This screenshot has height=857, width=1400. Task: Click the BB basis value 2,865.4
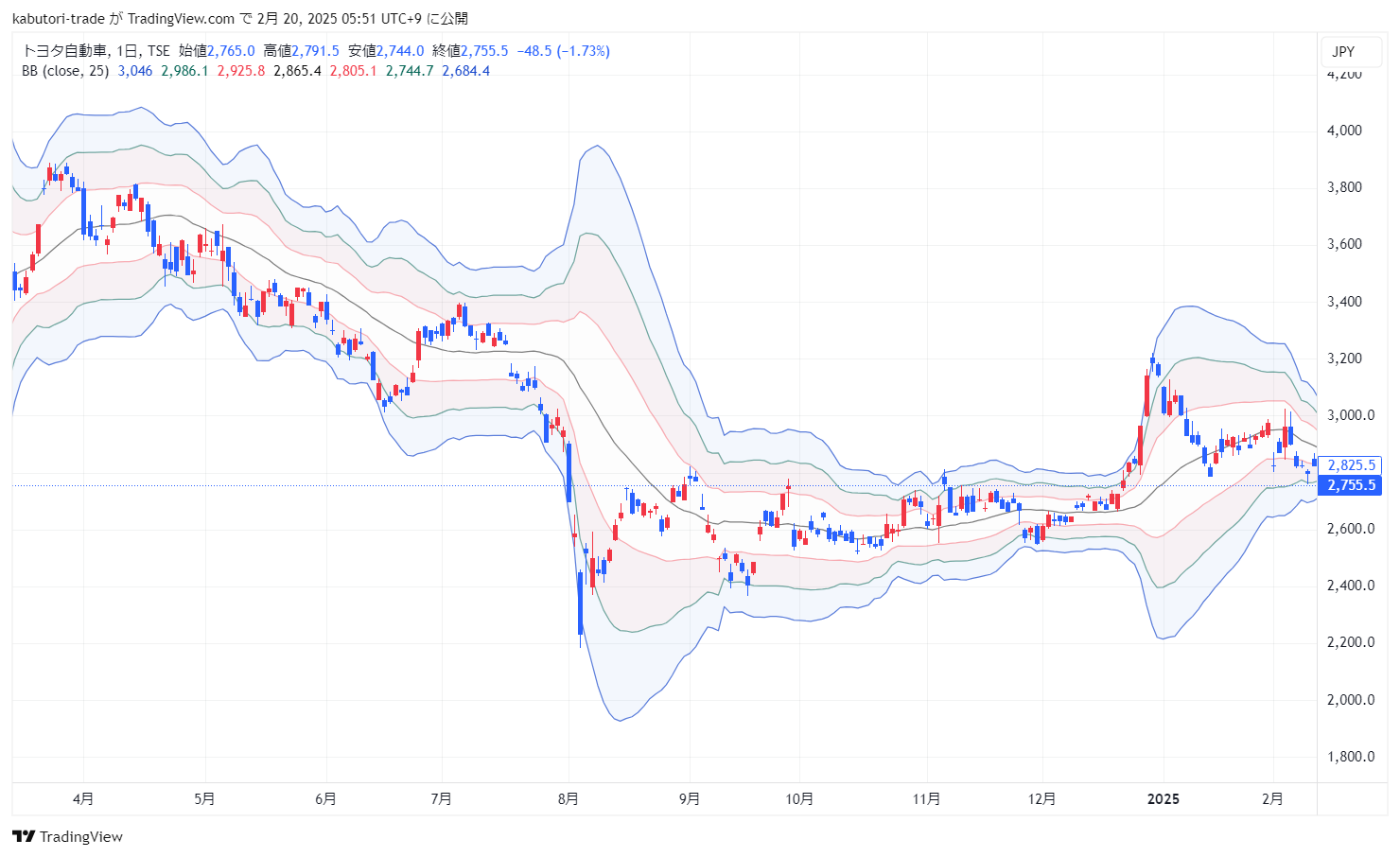[x=297, y=71]
